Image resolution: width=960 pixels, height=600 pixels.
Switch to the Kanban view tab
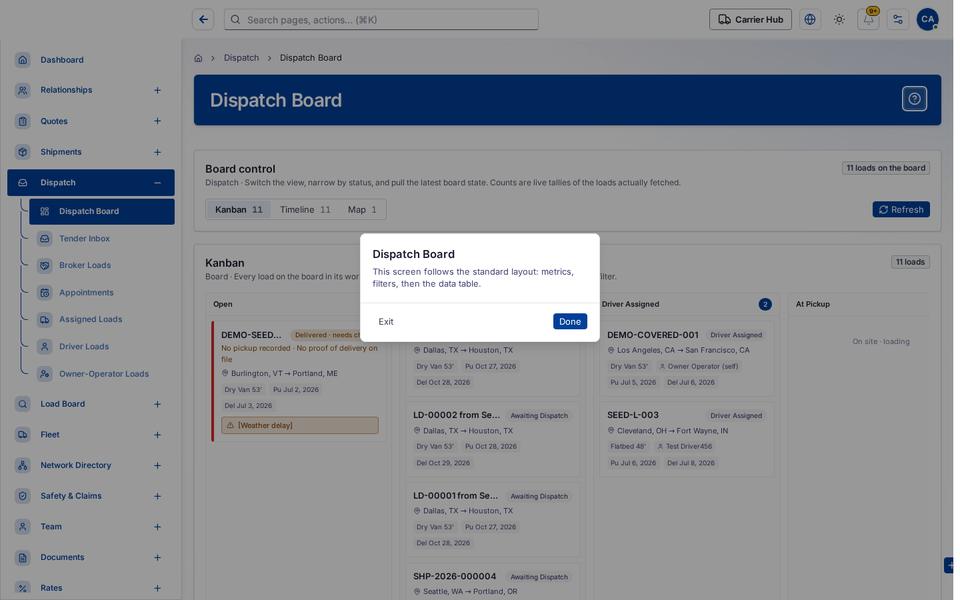(x=238, y=210)
